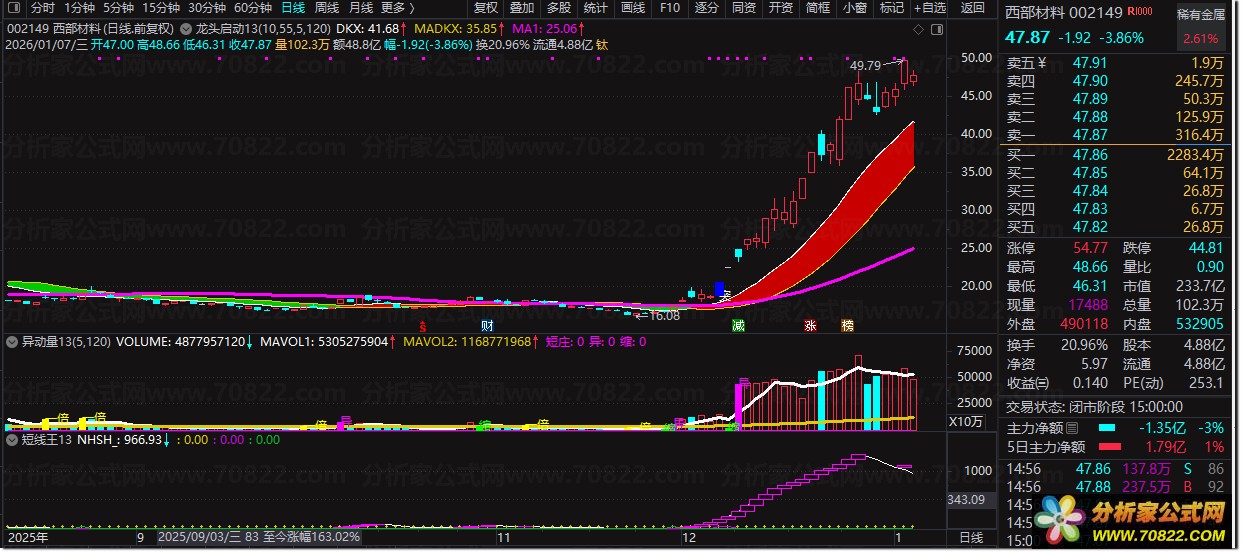
Task: Select the 60分钟 period tab
Action: (253, 8)
